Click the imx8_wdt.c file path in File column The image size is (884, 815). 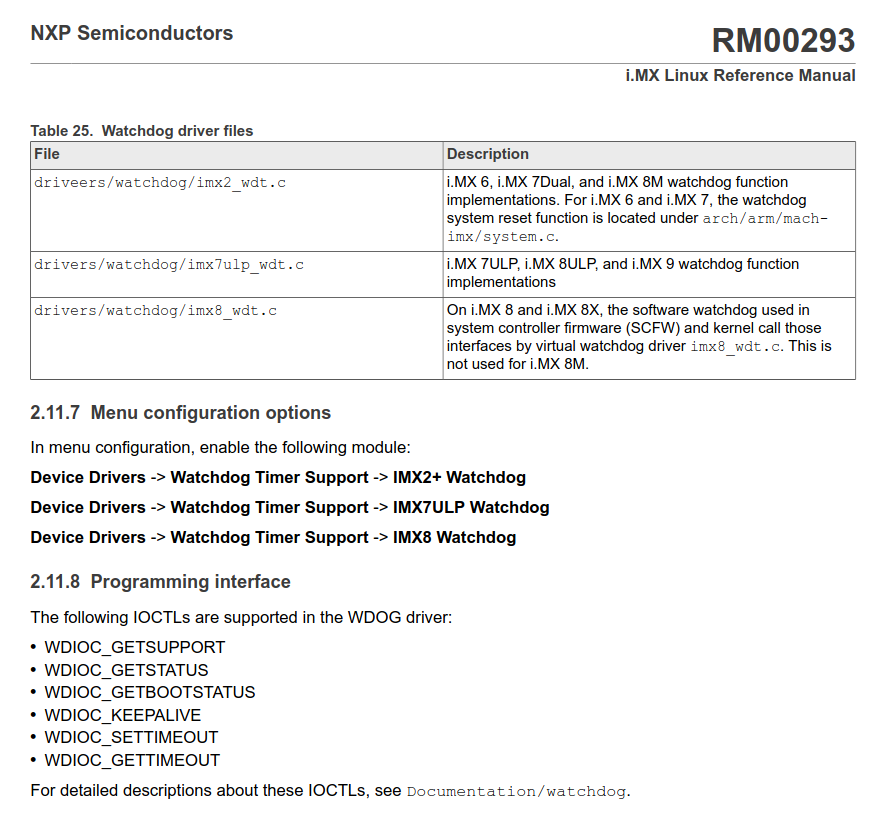coord(155,311)
